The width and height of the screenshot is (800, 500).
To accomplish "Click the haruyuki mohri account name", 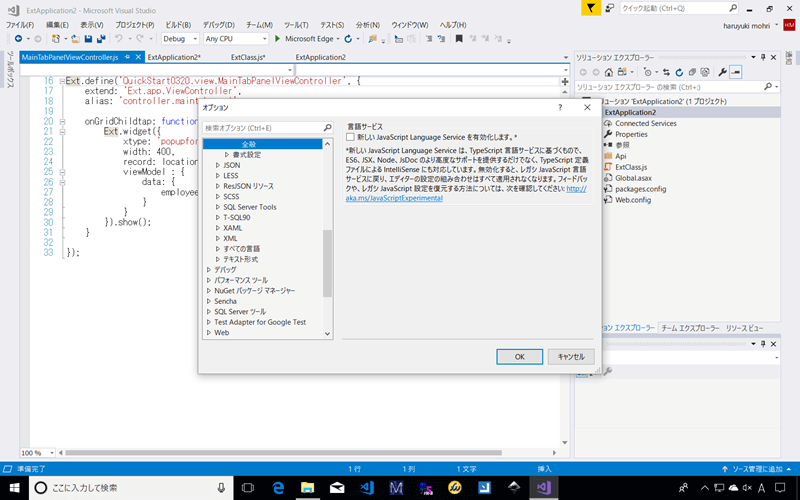I will pyautogui.click(x=746, y=26).
